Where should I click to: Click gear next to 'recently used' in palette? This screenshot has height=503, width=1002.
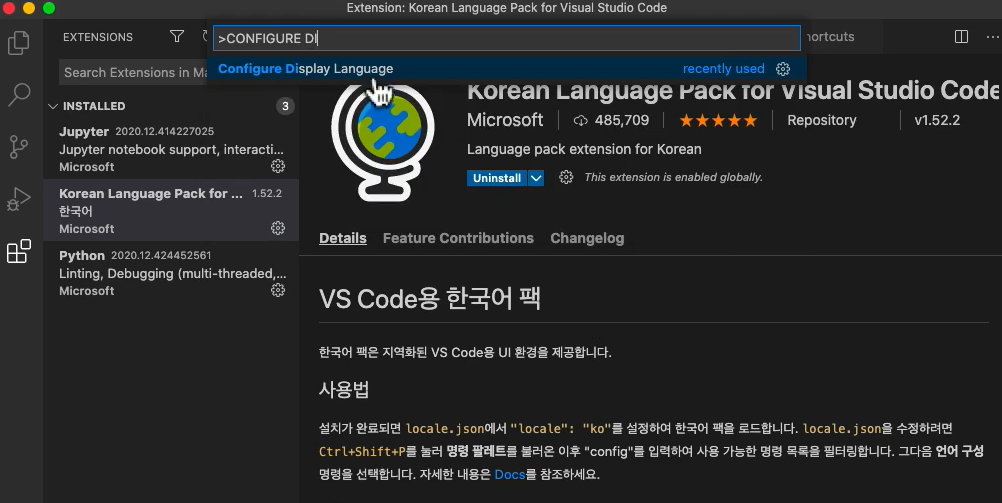point(783,68)
